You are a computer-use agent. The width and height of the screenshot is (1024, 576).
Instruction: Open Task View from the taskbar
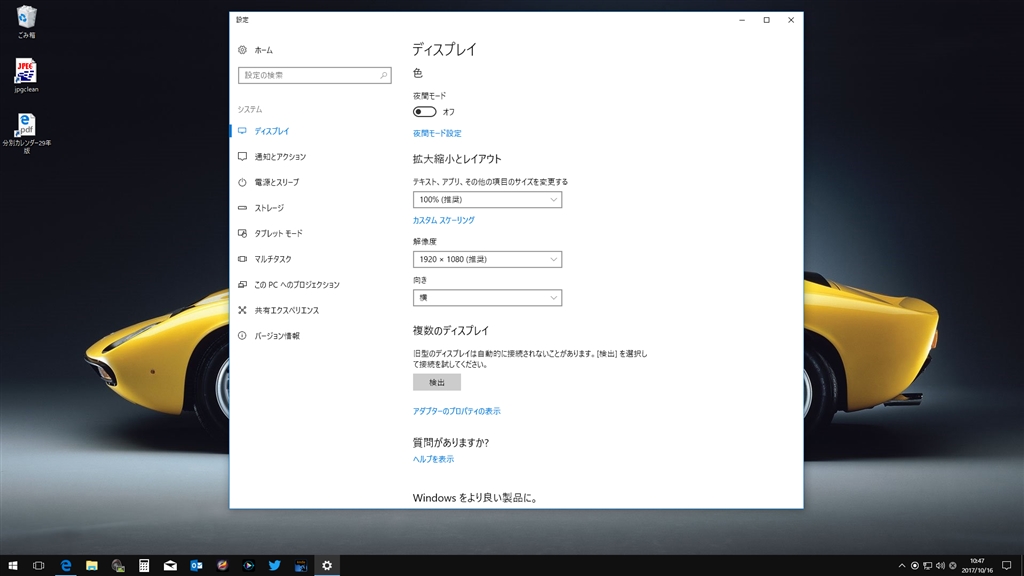click(39, 566)
